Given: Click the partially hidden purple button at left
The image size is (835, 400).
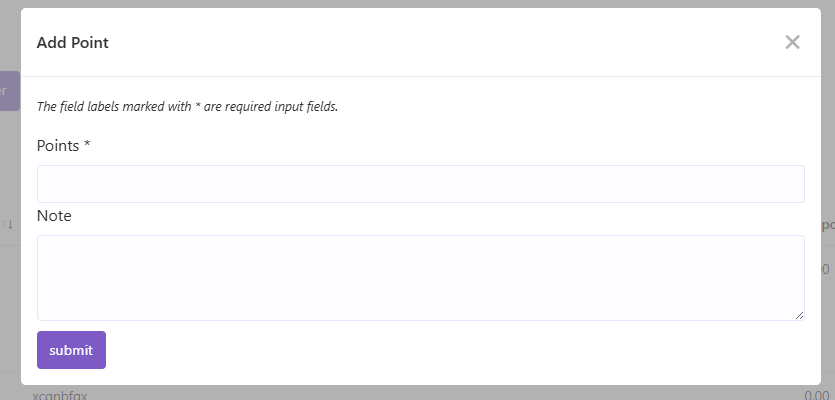Looking at the screenshot, I should pos(9,91).
